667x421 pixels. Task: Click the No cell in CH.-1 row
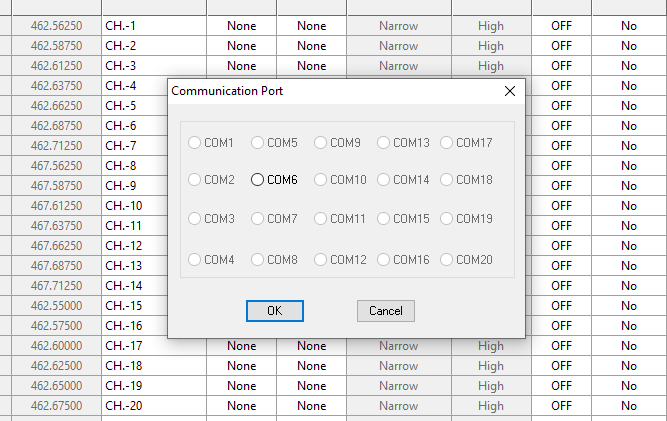pos(629,26)
